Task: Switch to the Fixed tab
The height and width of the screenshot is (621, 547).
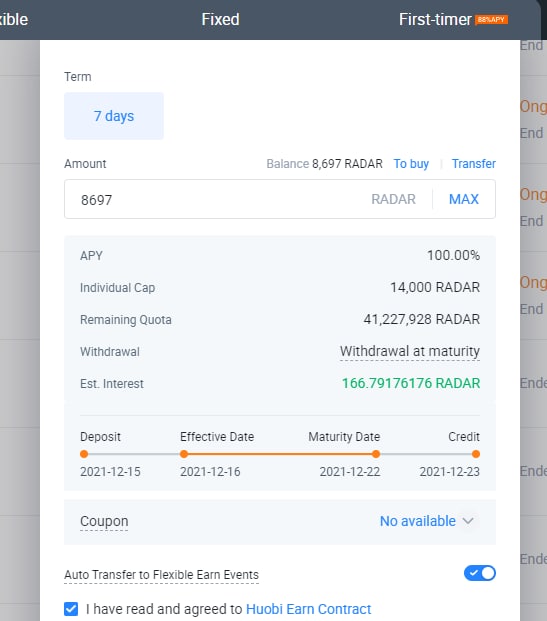Action: coord(220,19)
